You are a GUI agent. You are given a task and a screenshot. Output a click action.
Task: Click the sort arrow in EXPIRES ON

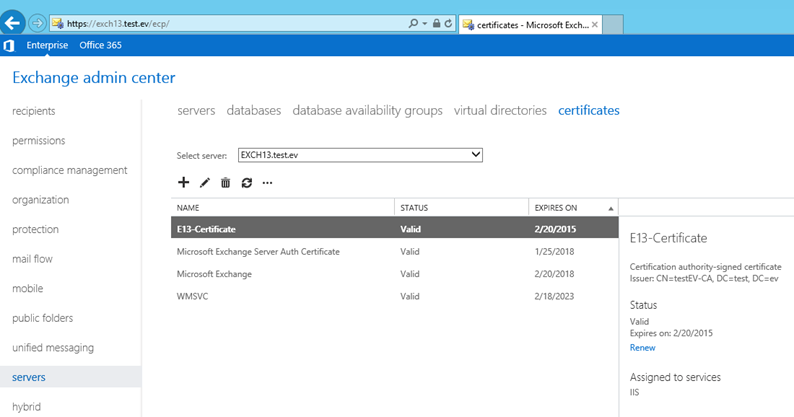click(x=611, y=208)
